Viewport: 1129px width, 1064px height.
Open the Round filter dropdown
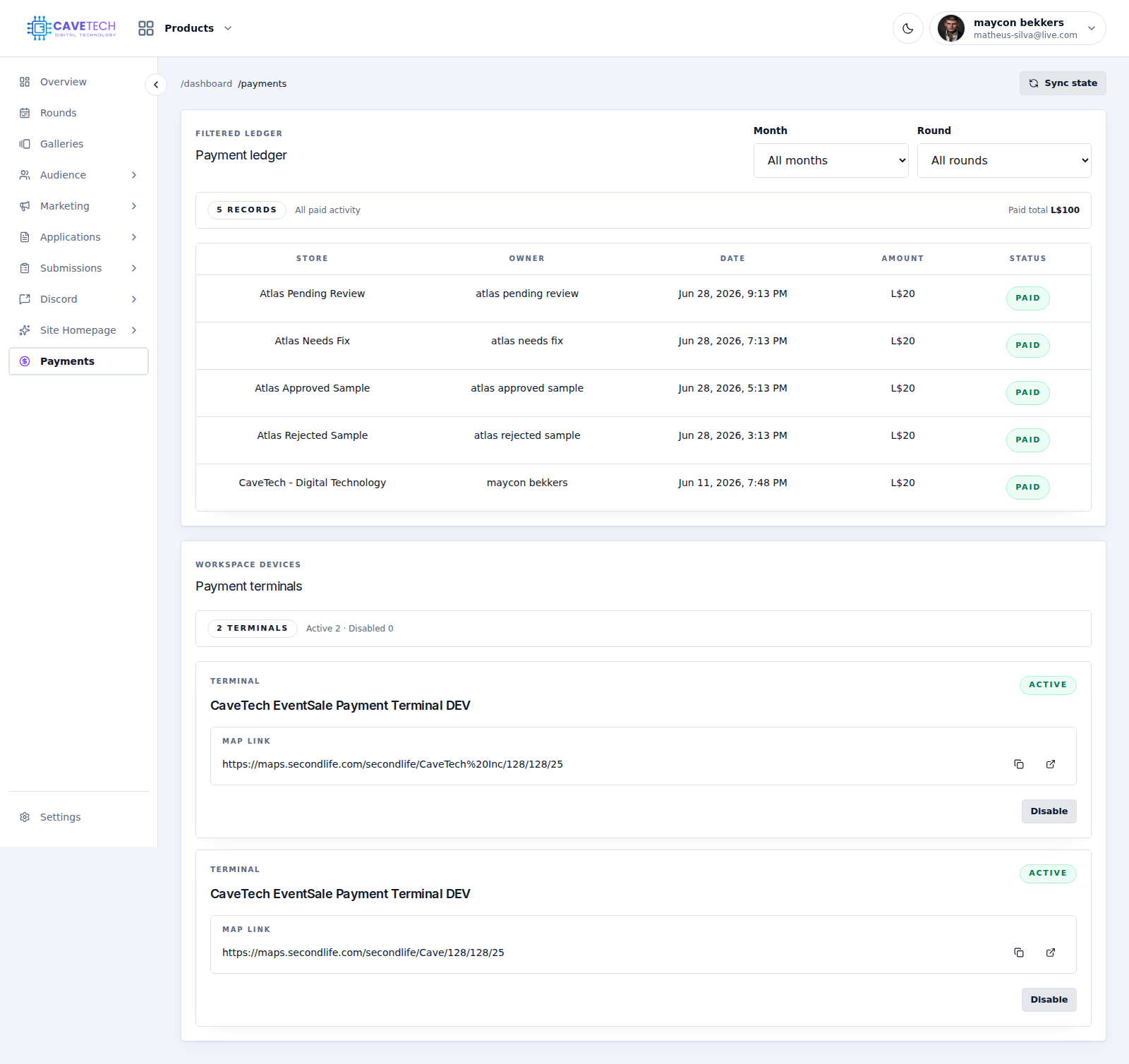(x=1004, y=161)
